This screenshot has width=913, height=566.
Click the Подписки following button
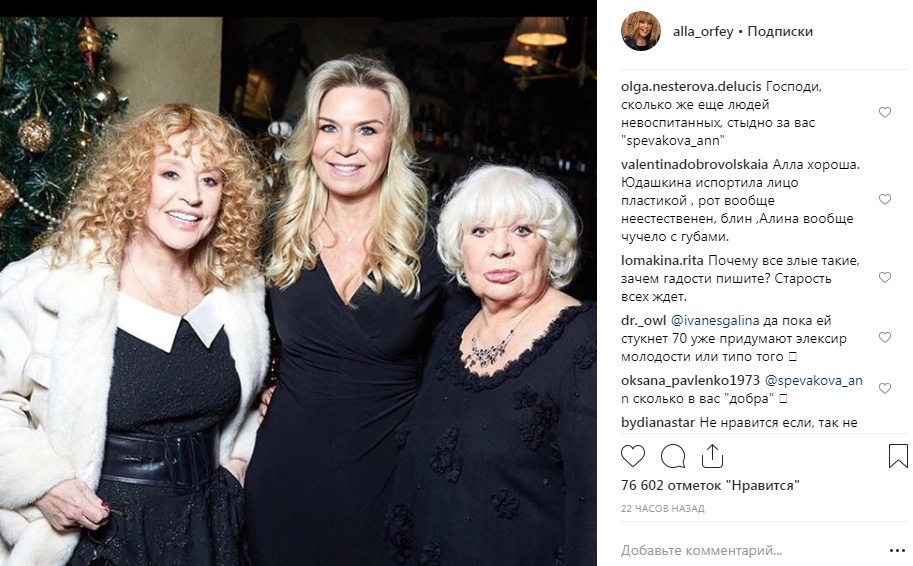tap(780, 31)
